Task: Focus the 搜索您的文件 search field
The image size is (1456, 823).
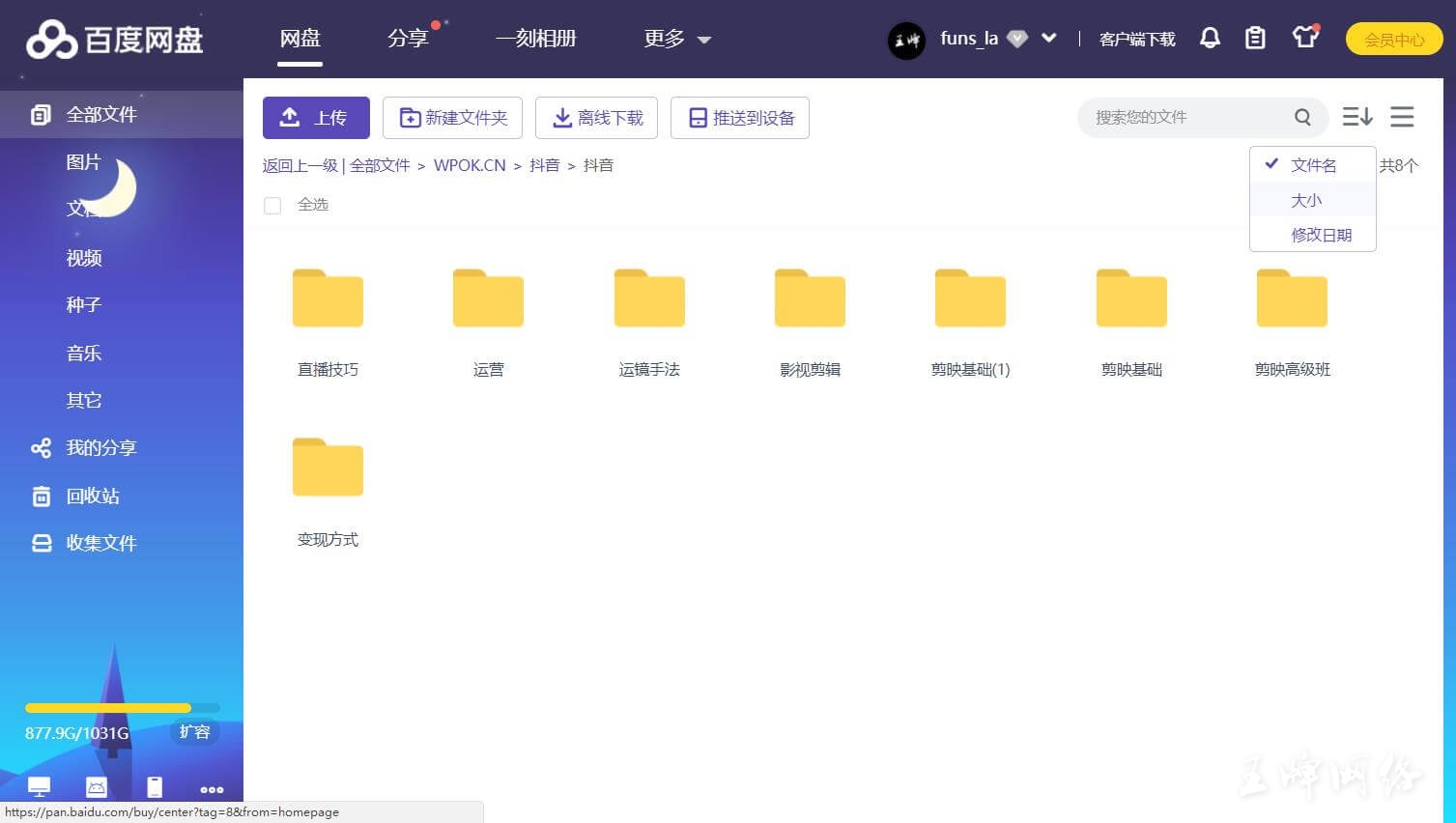Action: click(x=1190, y=117)
